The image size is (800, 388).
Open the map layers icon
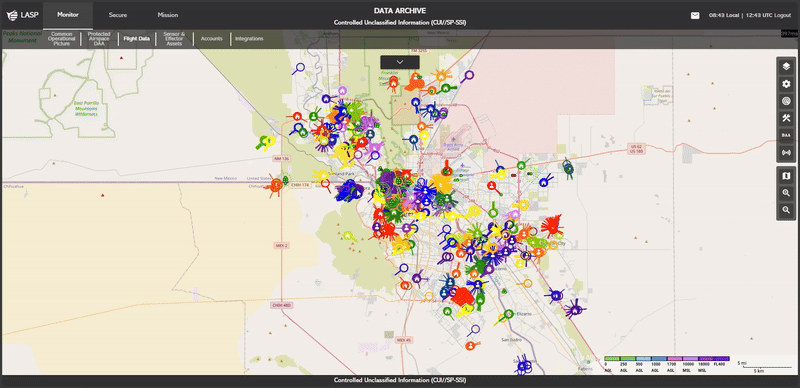786,67
